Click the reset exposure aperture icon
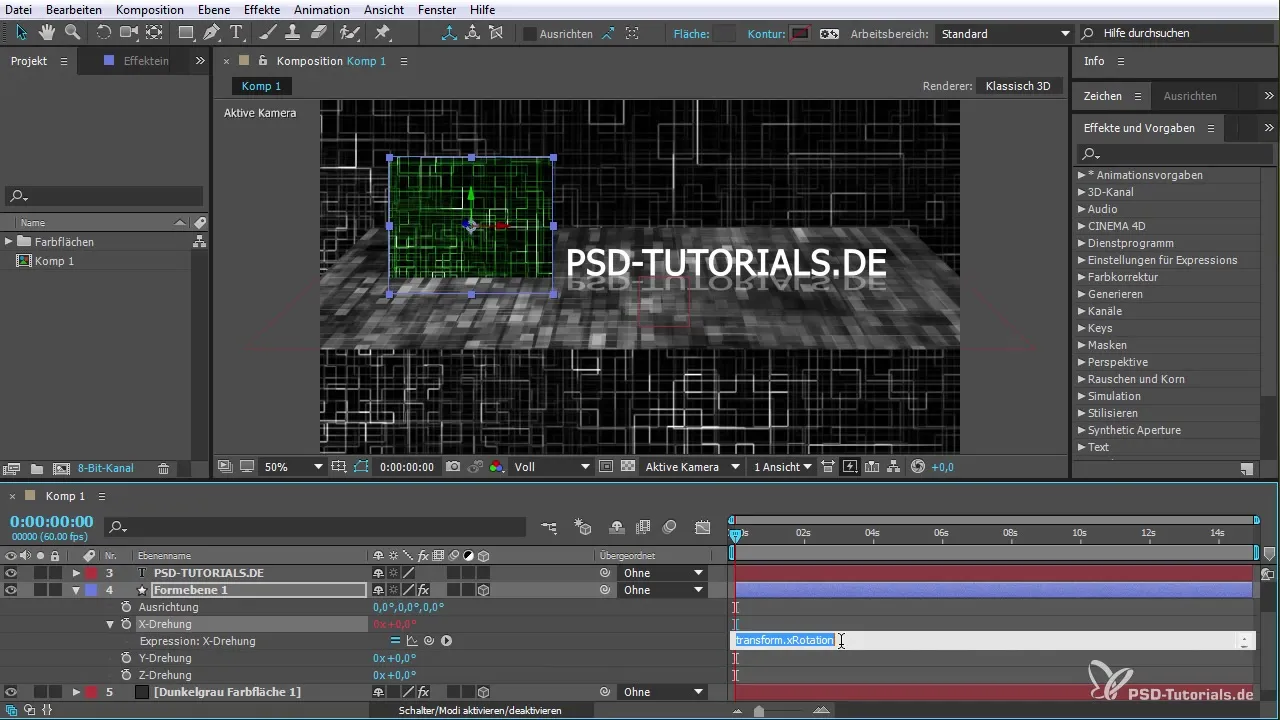The height and width of the screenshot is (720, 1280). point(918,467)
